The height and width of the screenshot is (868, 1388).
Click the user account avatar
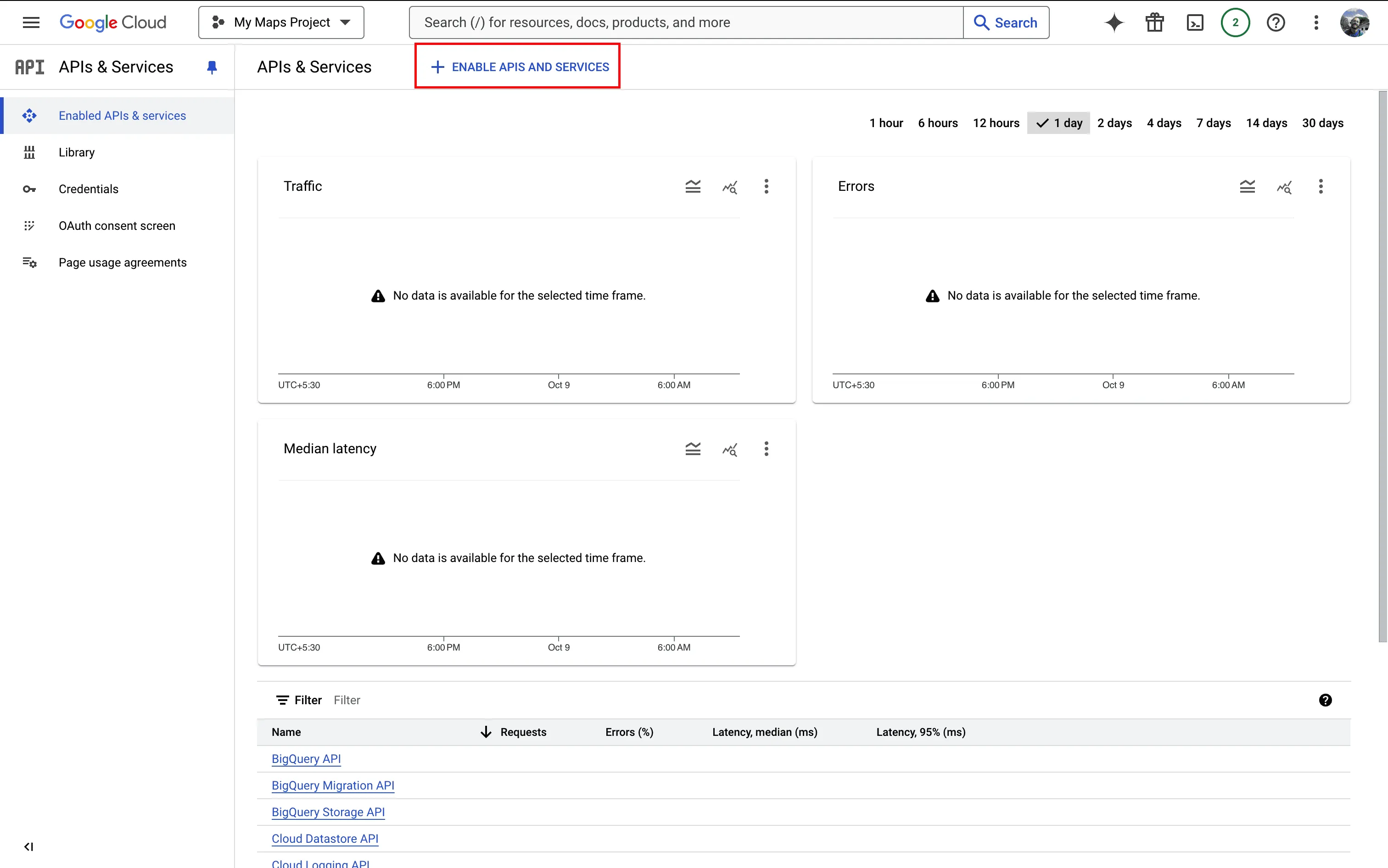tap(1354, 22)
